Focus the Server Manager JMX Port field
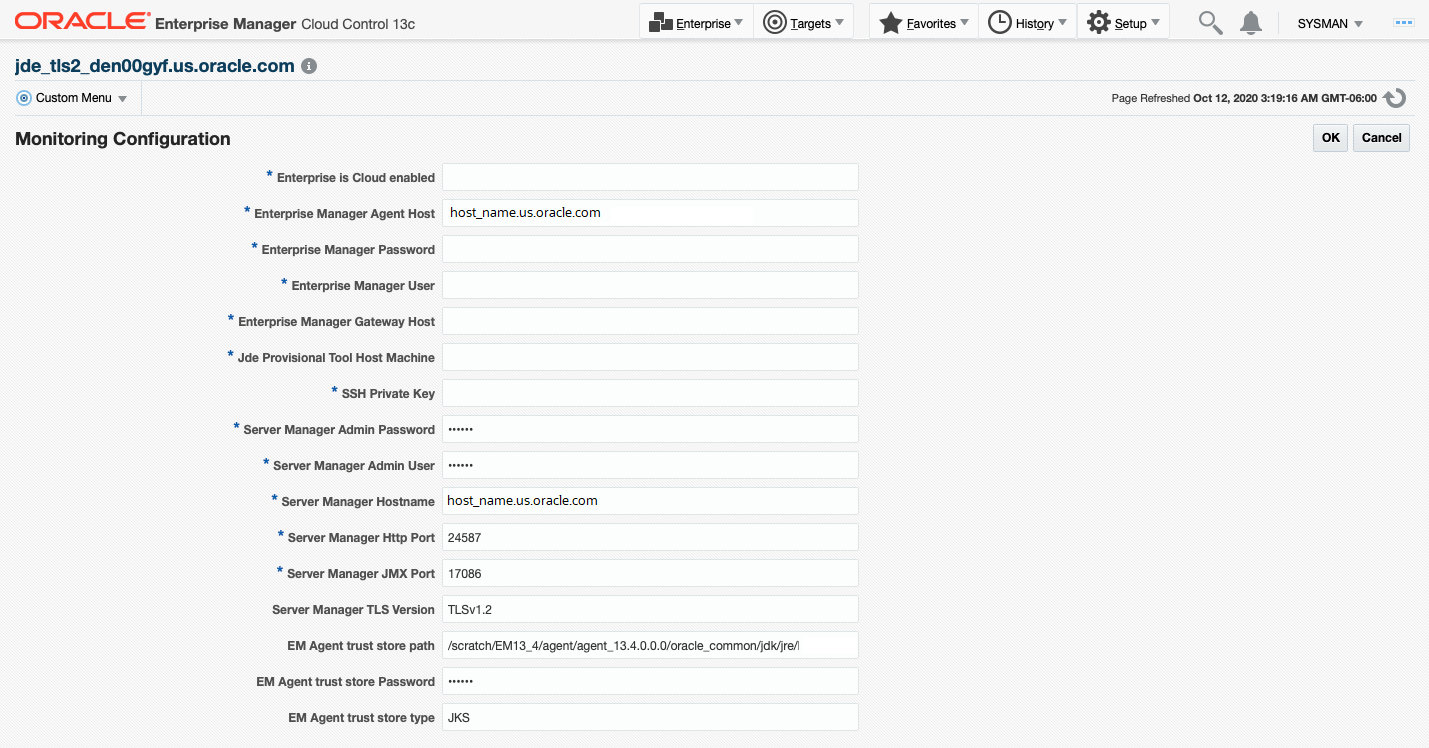The image size is (1429, 748). (x=650, y=573)
